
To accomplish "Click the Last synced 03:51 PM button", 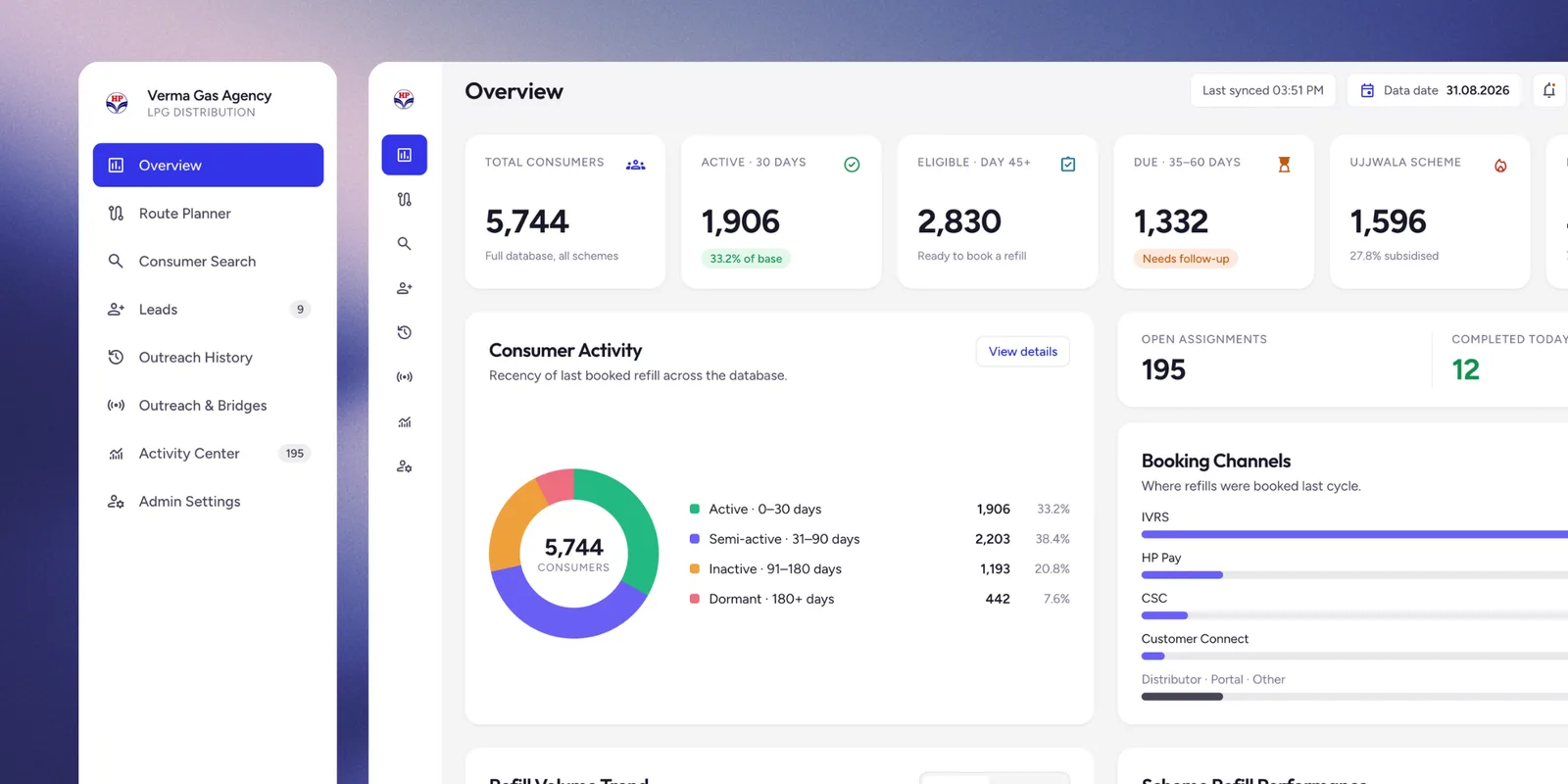I will coord(1262,90).
